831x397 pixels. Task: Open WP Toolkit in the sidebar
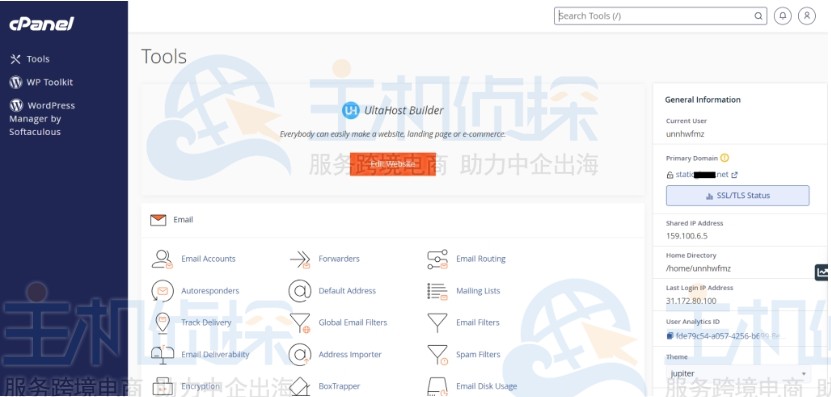point(49,82)
